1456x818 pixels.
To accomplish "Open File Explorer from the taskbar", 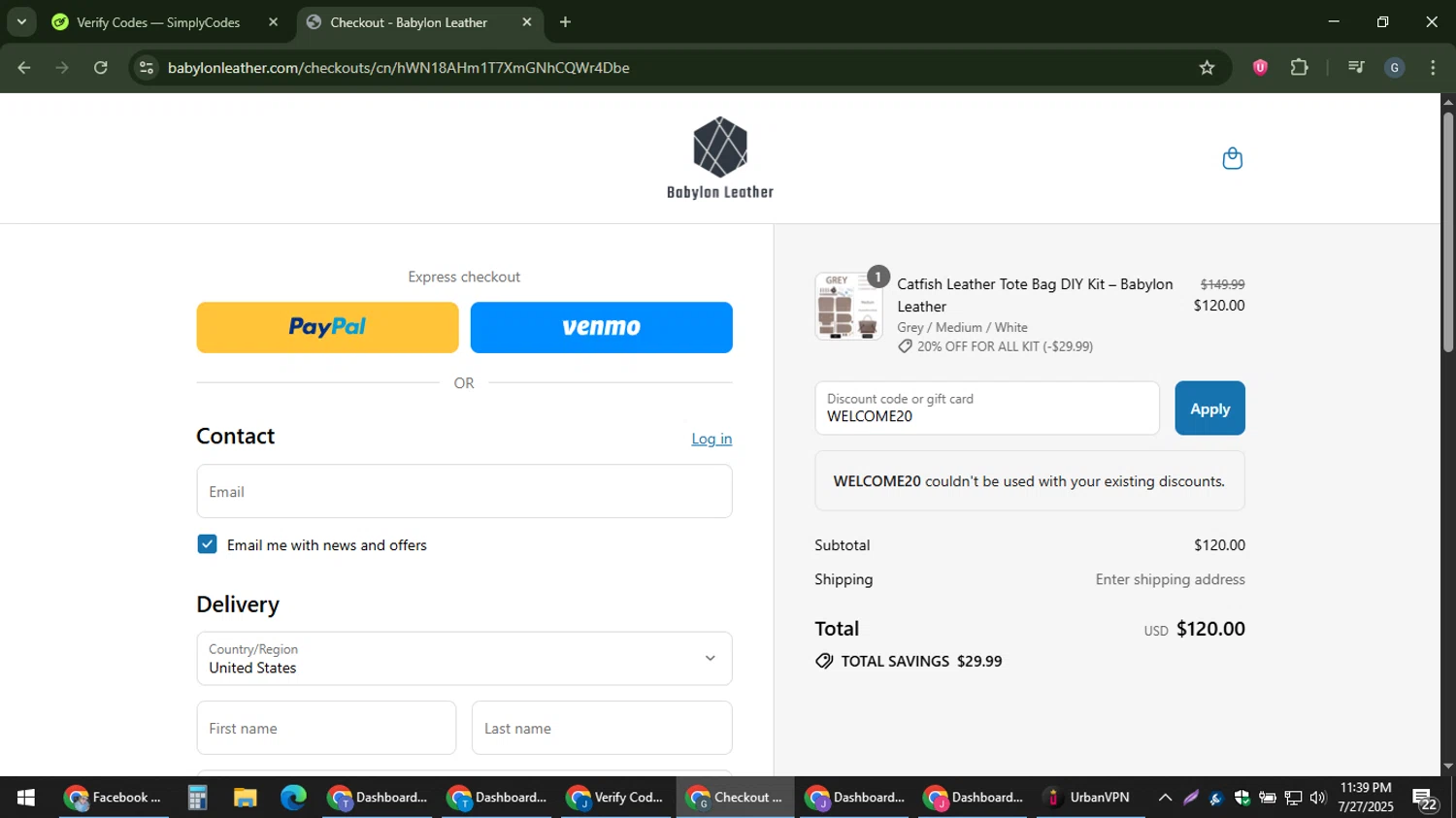I will [245, 798].
